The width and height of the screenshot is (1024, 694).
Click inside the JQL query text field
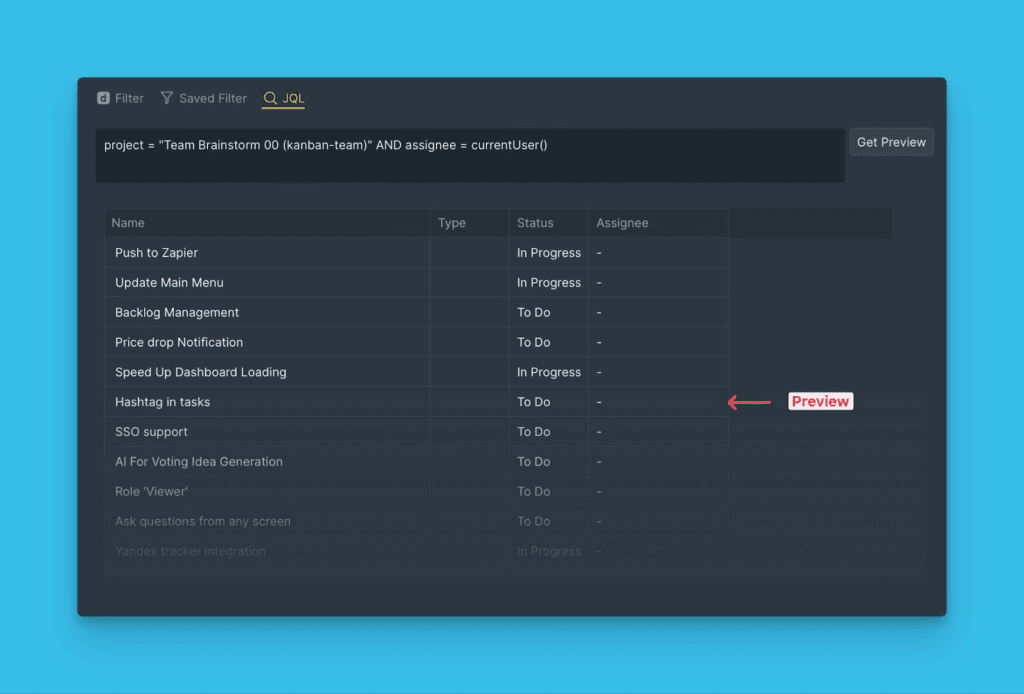point(469,155)
